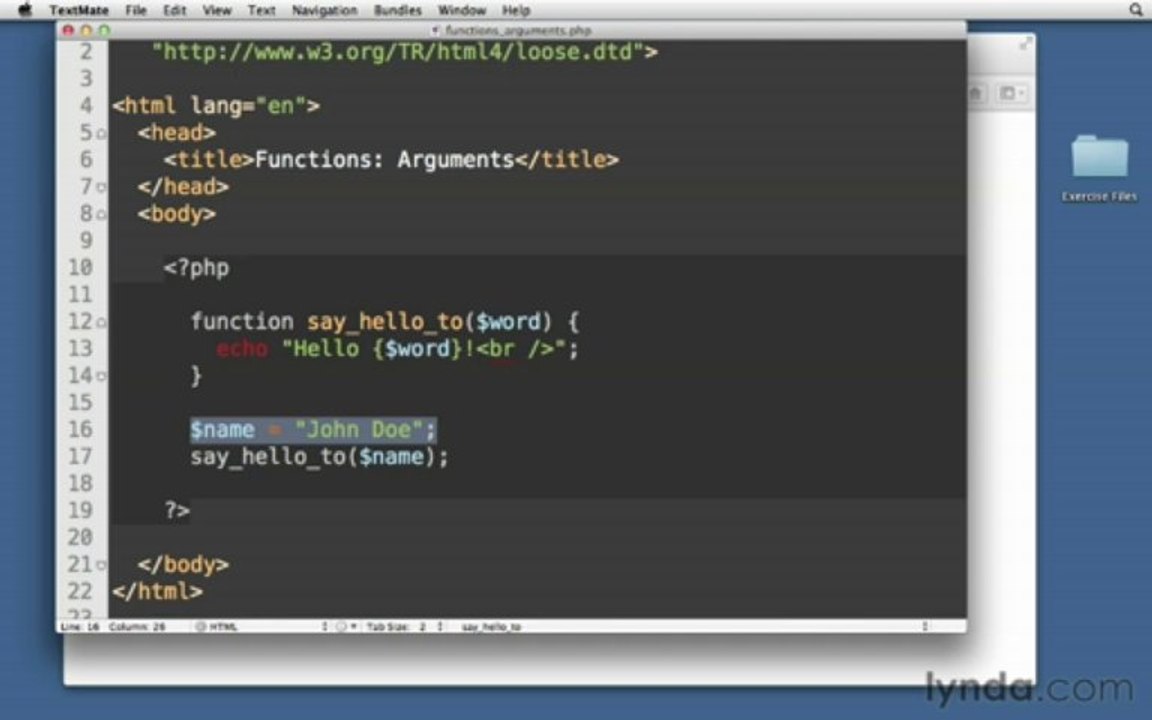The image size is (1152, 720).
Task: Collapse the head fold marker on line 5
Action: [x=101, y=134]
